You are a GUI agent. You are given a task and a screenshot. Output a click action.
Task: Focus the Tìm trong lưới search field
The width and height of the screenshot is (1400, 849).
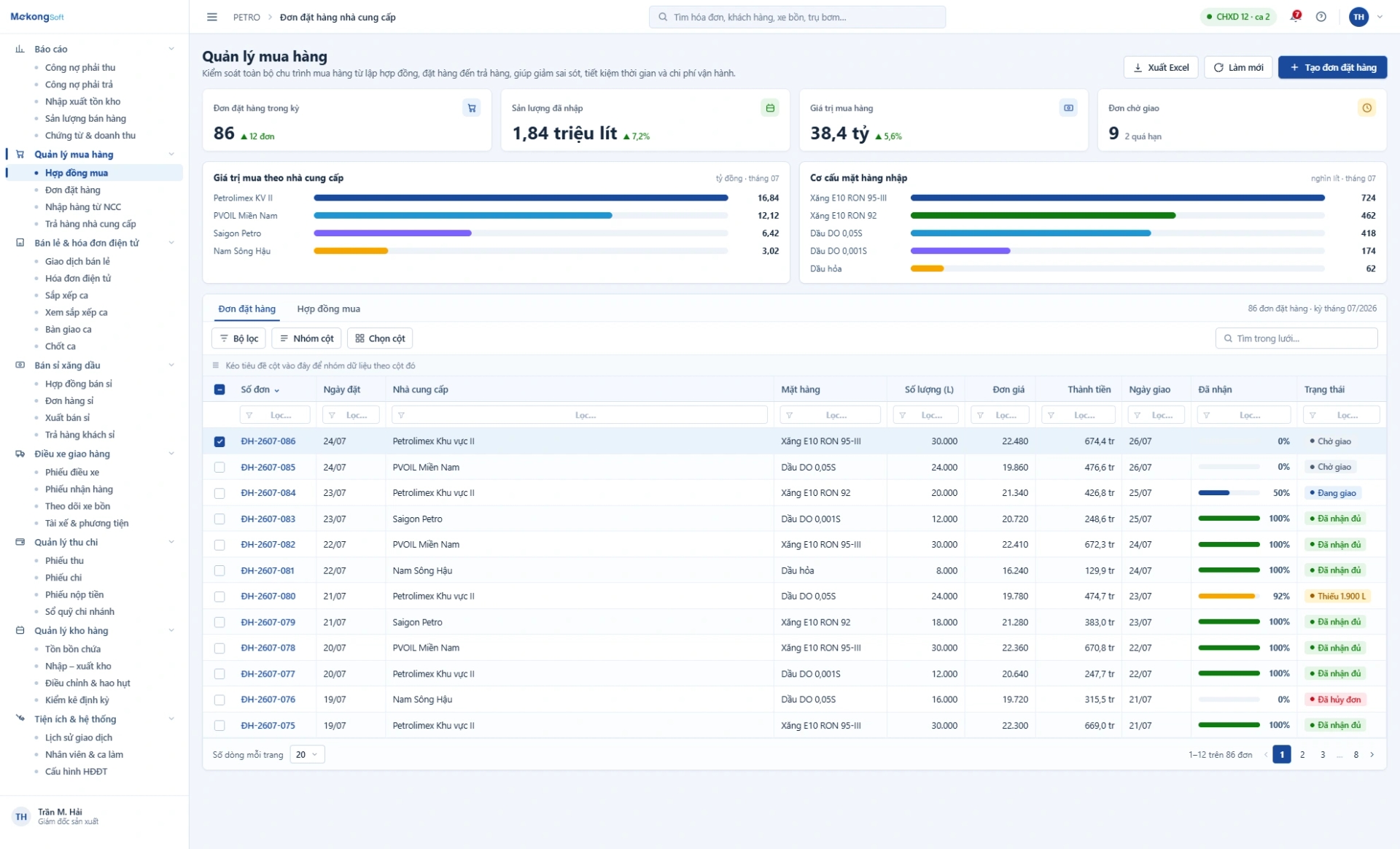[x=1296, y=338]
